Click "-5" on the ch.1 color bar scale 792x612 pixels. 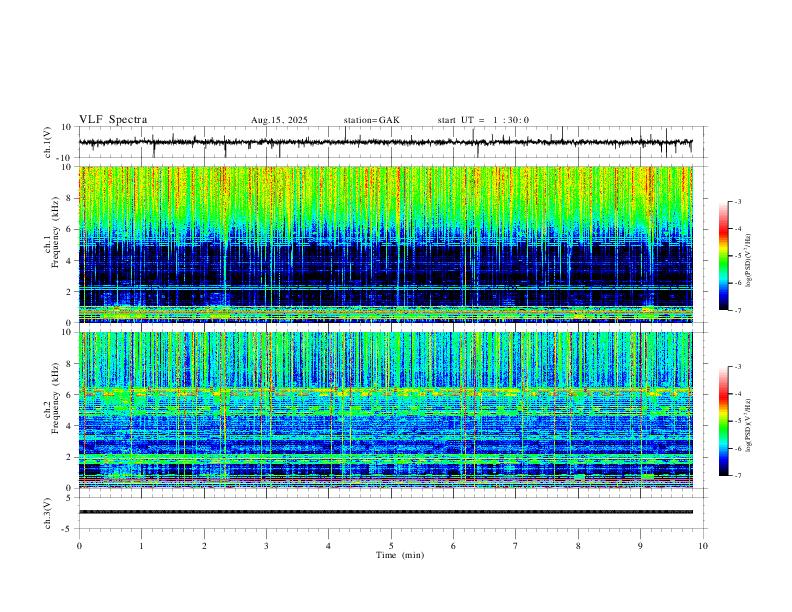737,256
